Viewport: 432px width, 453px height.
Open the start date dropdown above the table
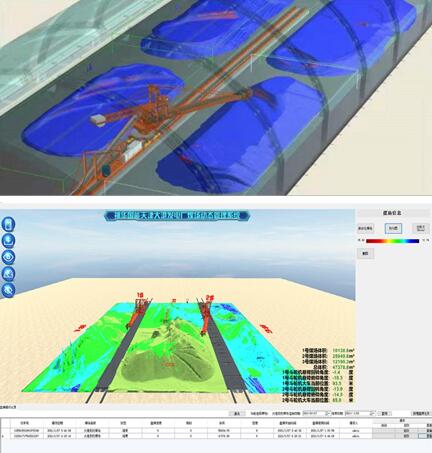tap(328, 413)
